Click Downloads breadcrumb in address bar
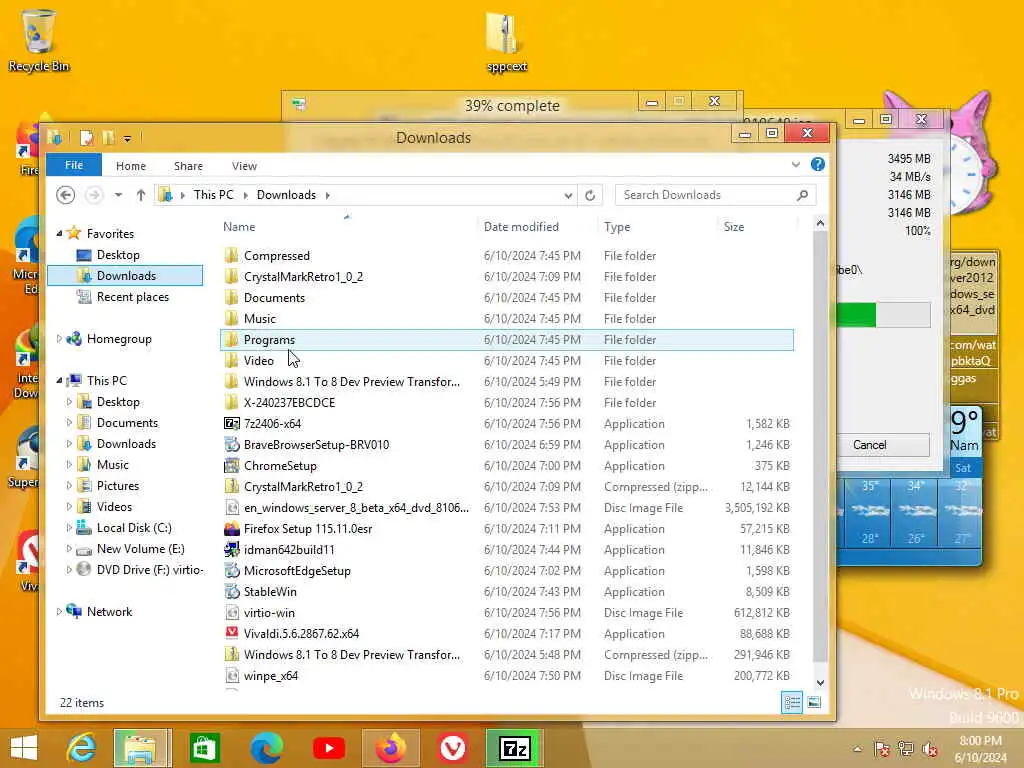Viewport: 1024px width, 768px height. coord(286,195)
